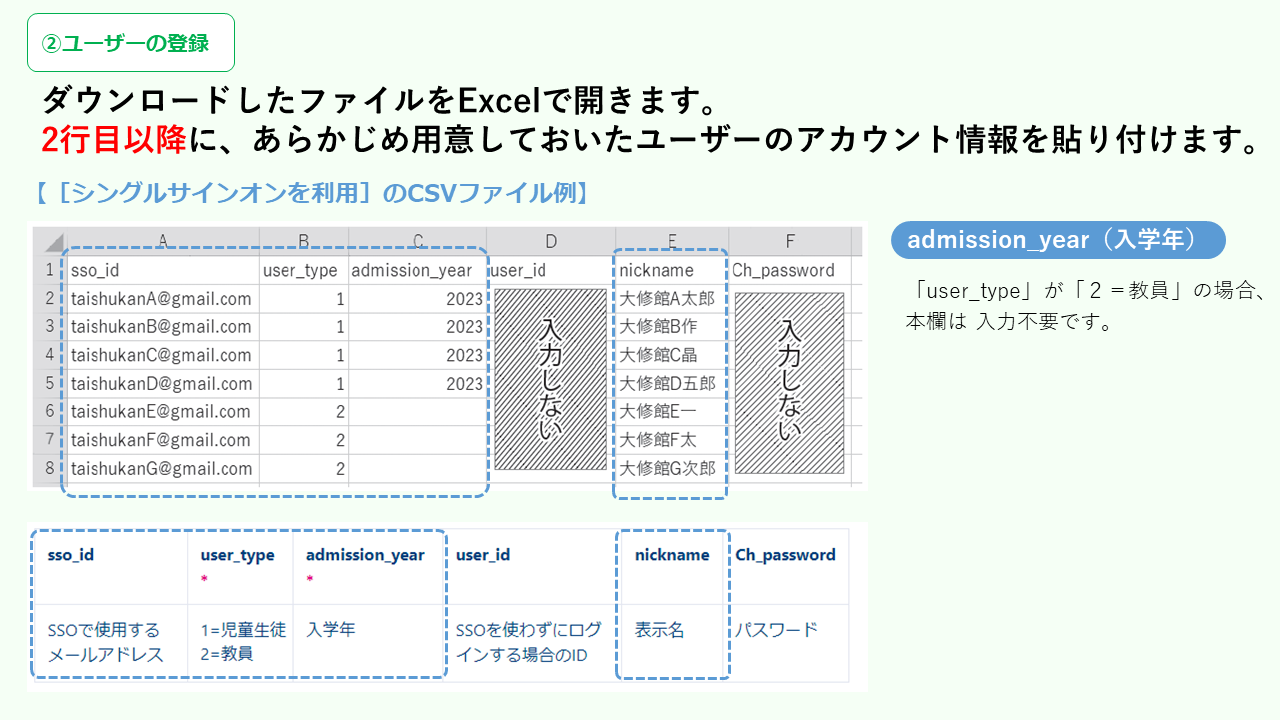
Task: Click the 1=児童生徒 2=教員 description
Action: tap(243, 642)
